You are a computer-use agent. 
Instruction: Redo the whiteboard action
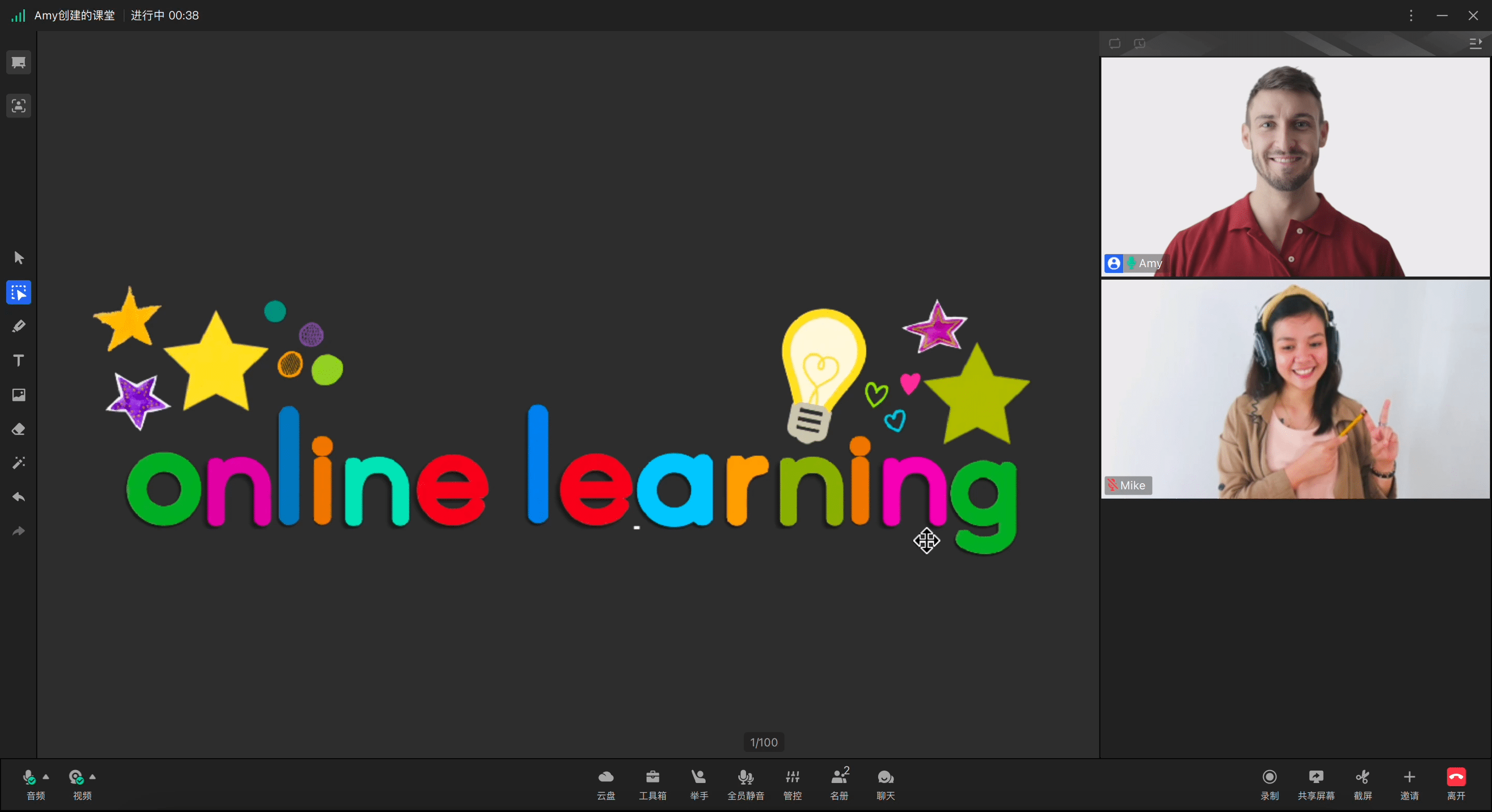(19, 531)
